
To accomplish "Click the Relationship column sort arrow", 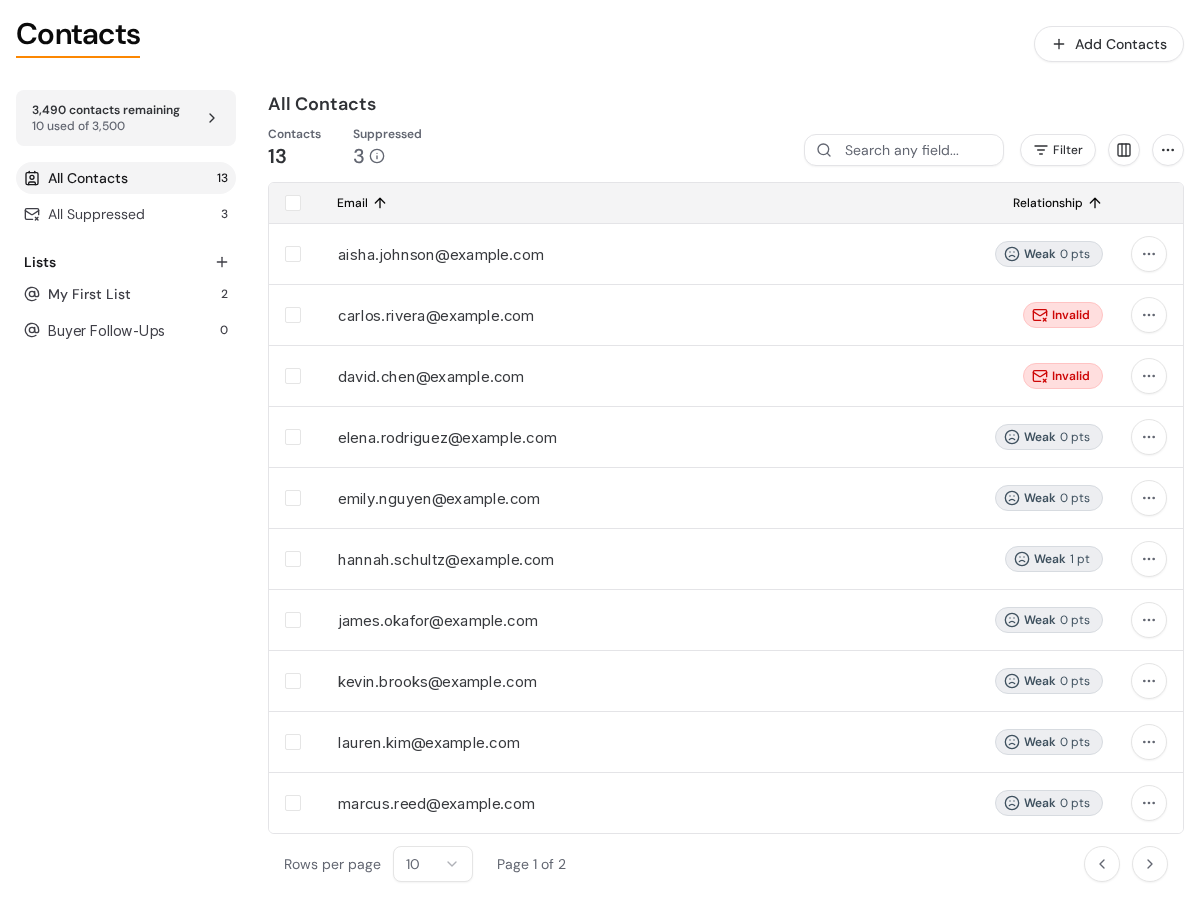I will coord(1095,203).
